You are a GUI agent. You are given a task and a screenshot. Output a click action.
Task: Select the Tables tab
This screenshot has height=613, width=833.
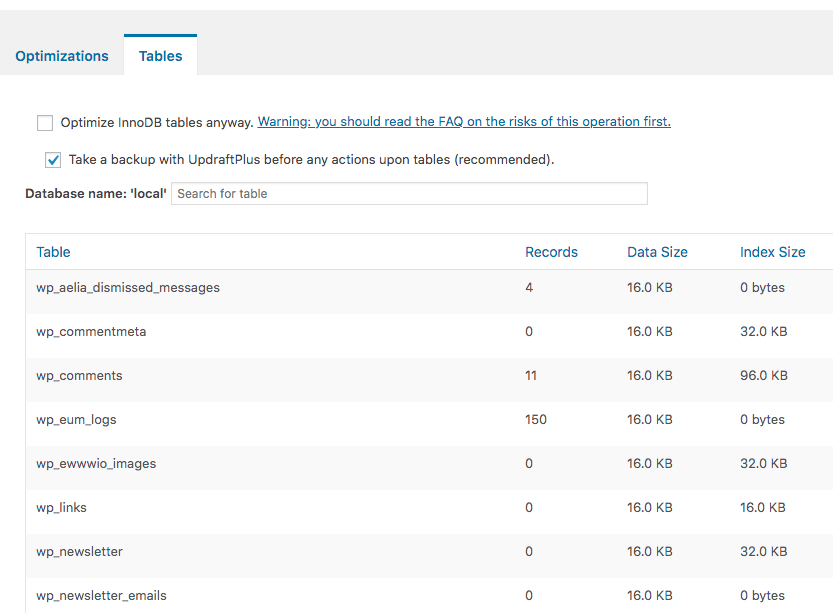tap(160, 56)
